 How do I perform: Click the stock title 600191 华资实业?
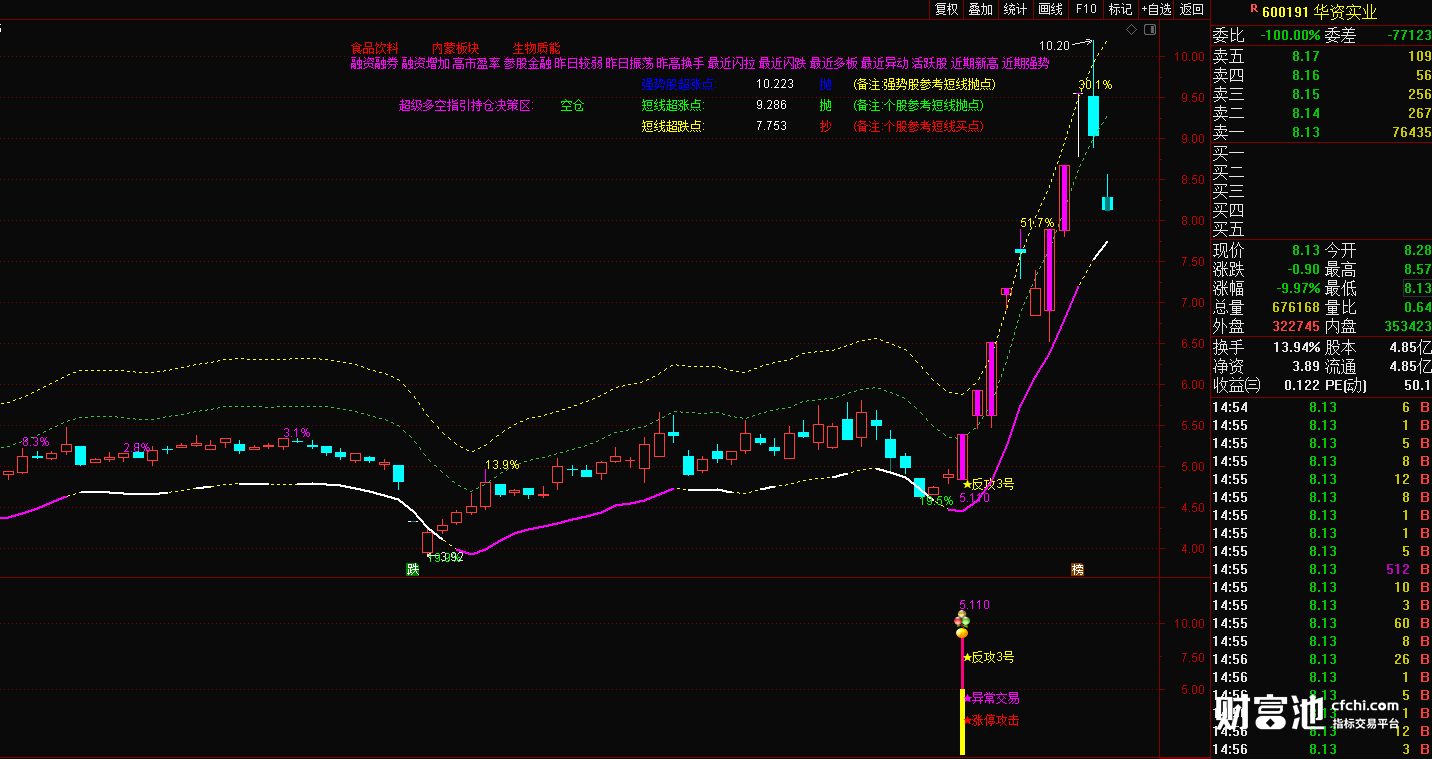1320,12
